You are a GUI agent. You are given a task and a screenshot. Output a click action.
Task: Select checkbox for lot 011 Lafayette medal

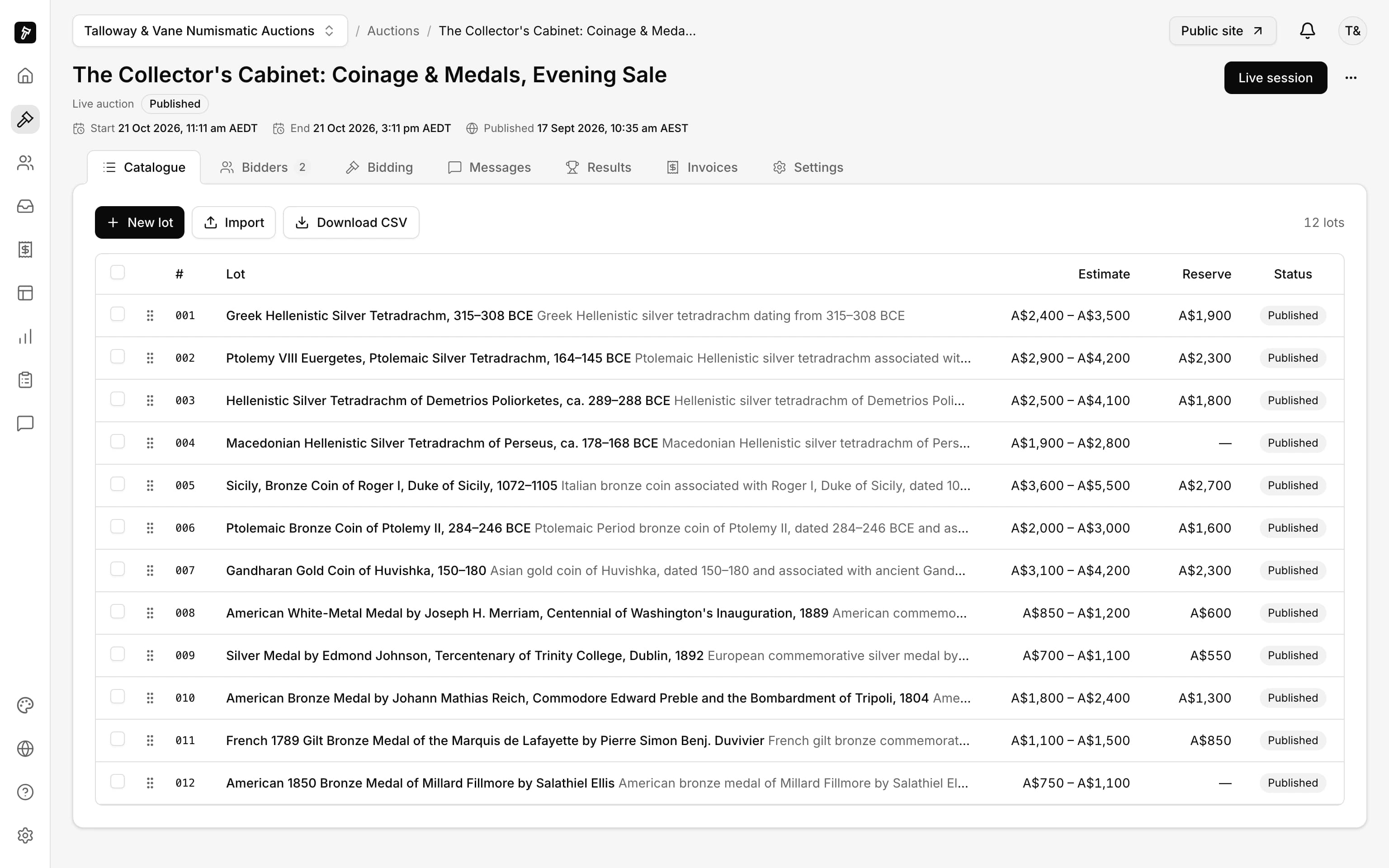point(118,739)
